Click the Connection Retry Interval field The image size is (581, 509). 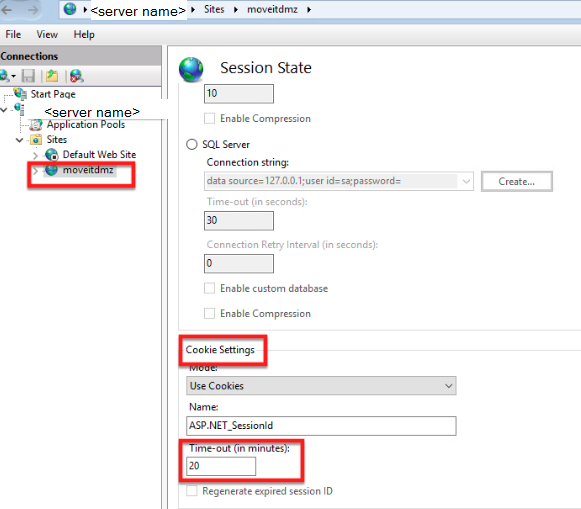point(239,263)
